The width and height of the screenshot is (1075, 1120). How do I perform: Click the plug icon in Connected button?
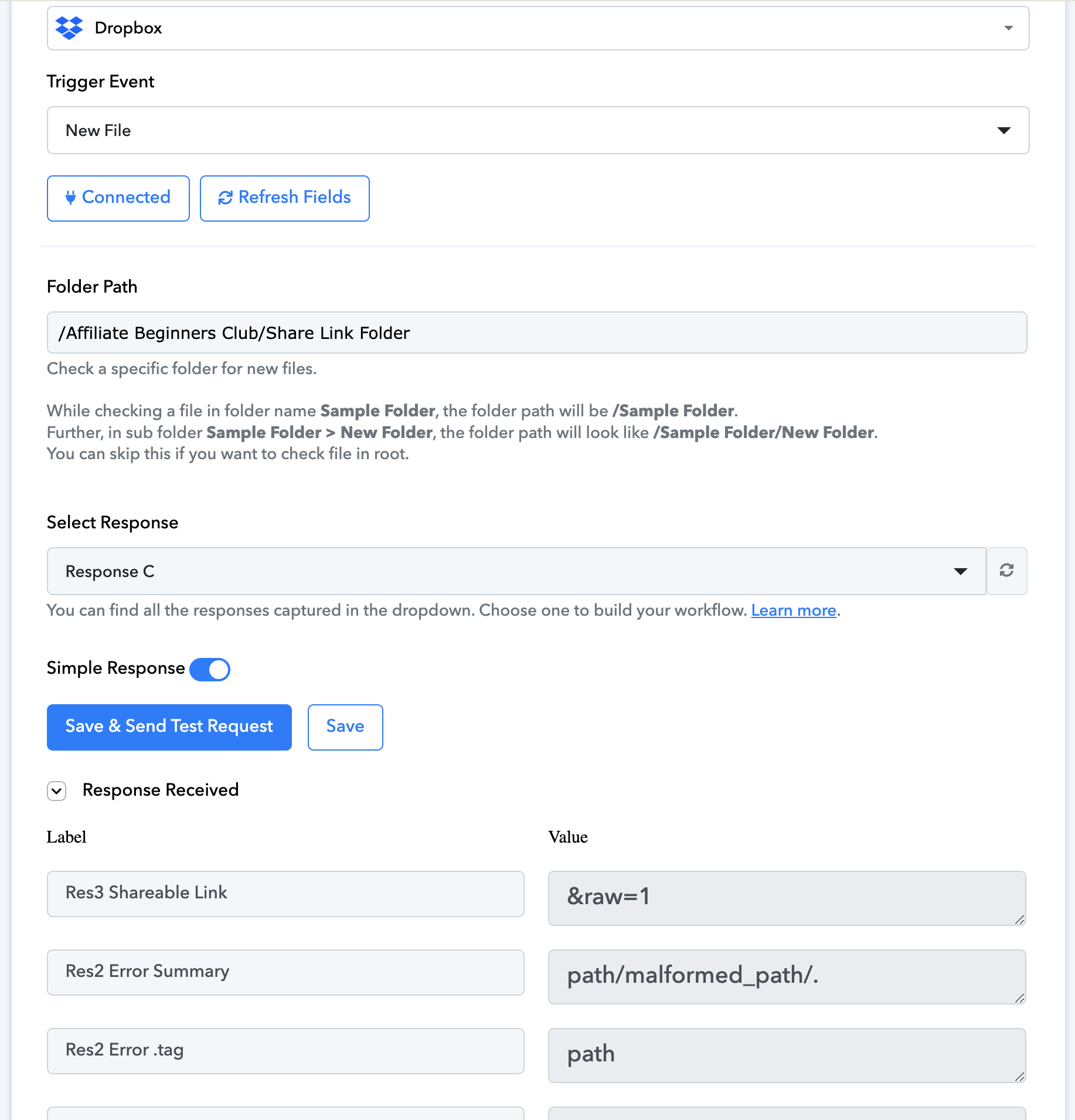pos(70,198)
